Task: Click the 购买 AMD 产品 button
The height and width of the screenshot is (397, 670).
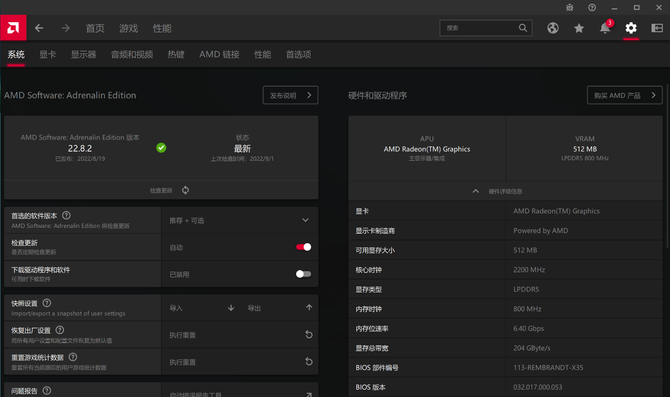Action: [625, 95]
